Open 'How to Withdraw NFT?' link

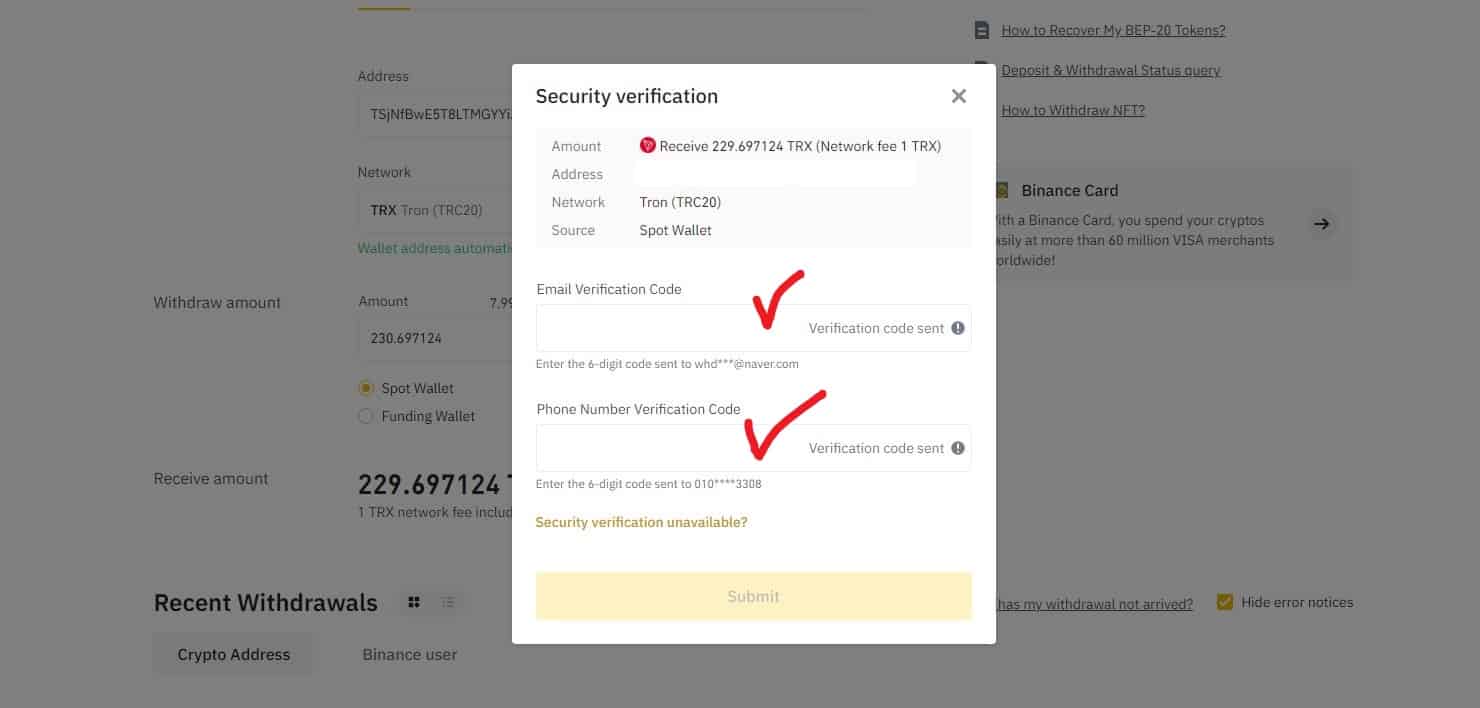coord(1073,110)
